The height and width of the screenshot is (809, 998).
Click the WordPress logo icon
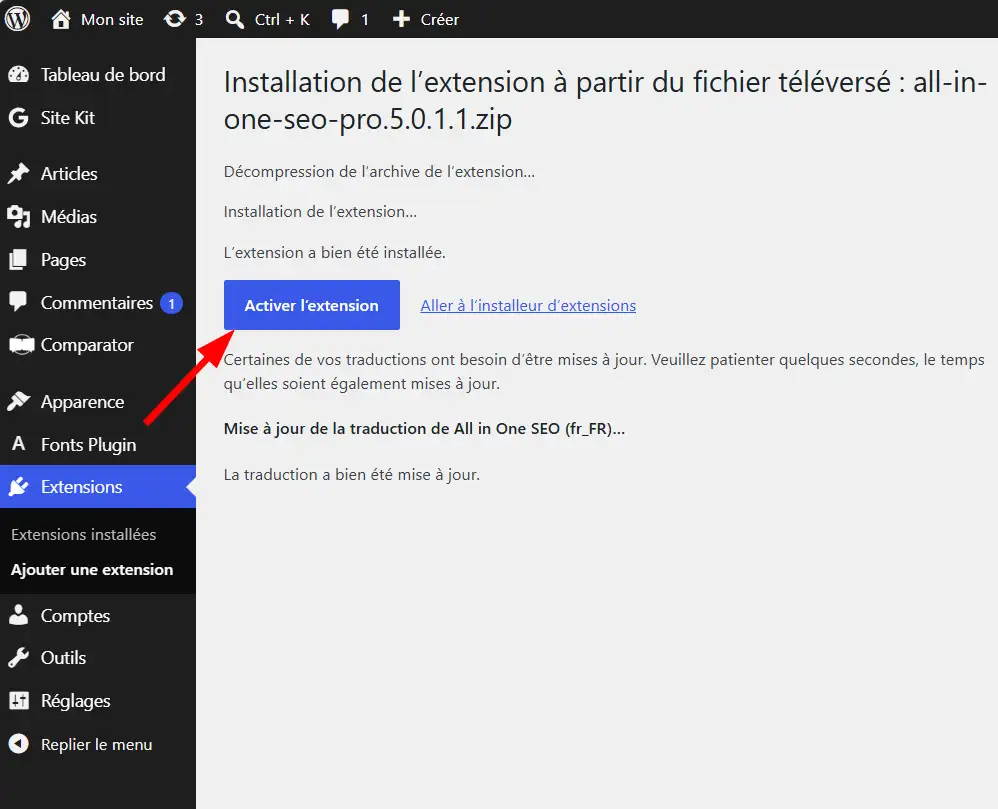(x=17, y=19)
